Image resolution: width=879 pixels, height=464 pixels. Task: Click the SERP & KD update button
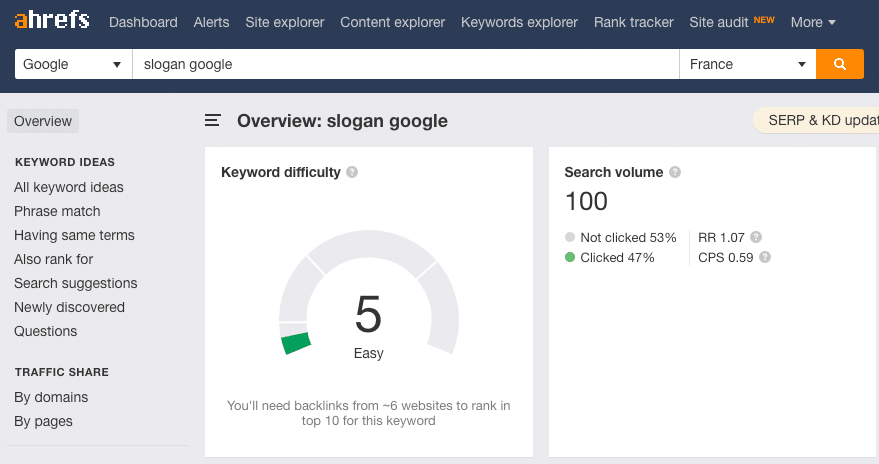pos(816,120)
